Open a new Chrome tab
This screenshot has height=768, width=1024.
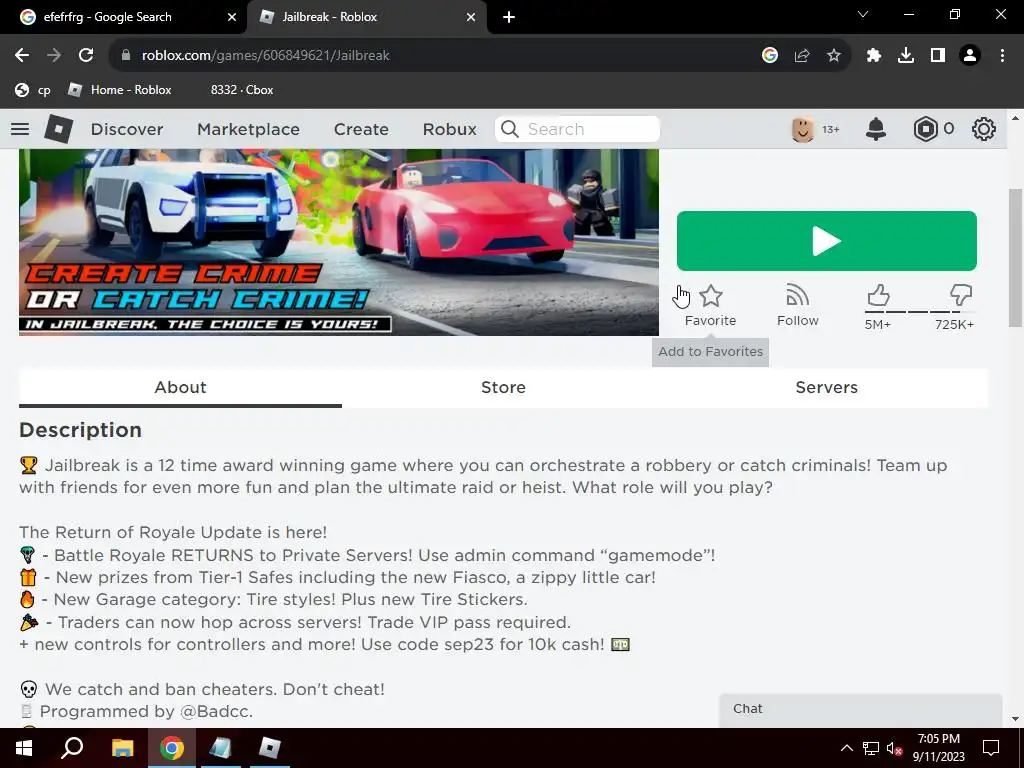(x=509, y=18)
